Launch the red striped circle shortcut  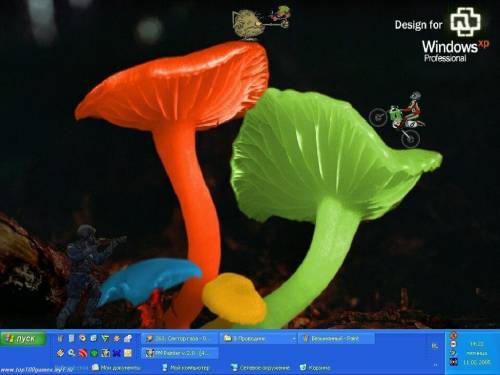[x=83, y=353]
